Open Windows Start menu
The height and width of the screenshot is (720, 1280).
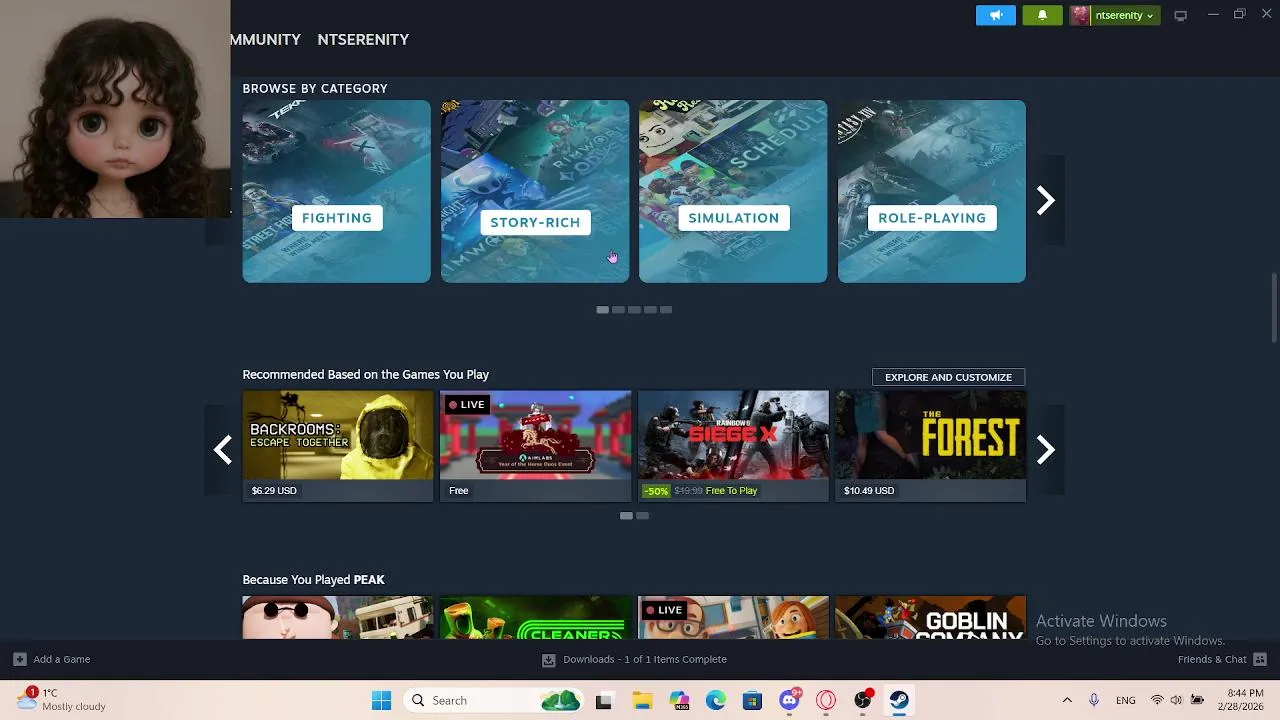tap(381, 700)
